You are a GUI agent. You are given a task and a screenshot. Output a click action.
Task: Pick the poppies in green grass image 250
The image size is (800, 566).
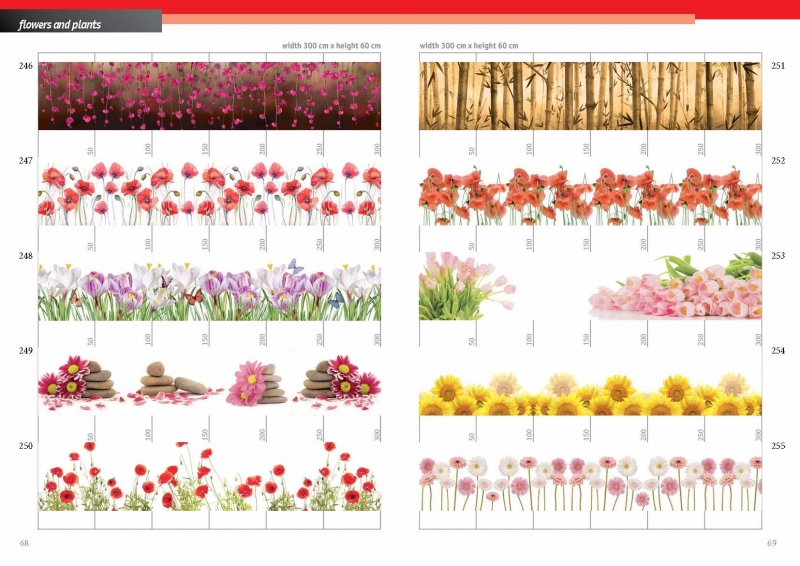(x=209, y=477)
